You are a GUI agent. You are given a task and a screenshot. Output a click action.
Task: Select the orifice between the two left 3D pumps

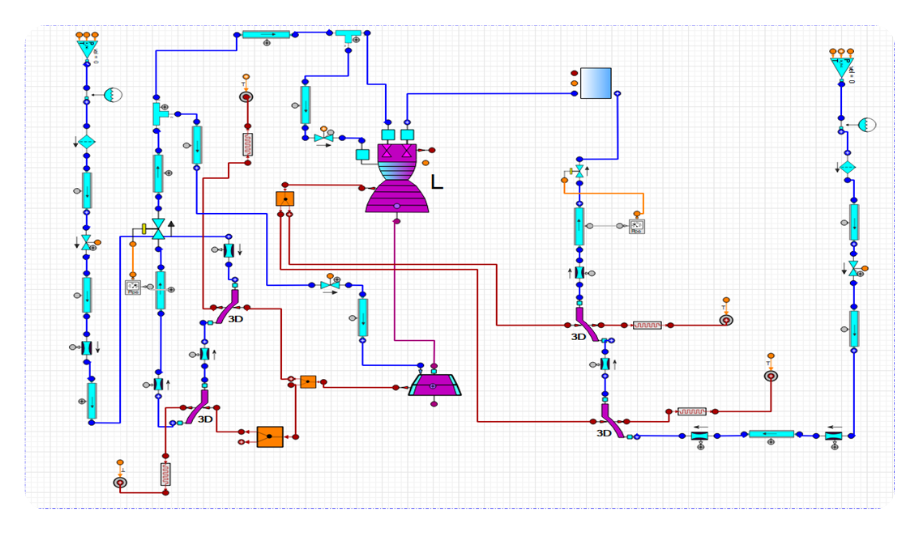(x=205, y=354)
